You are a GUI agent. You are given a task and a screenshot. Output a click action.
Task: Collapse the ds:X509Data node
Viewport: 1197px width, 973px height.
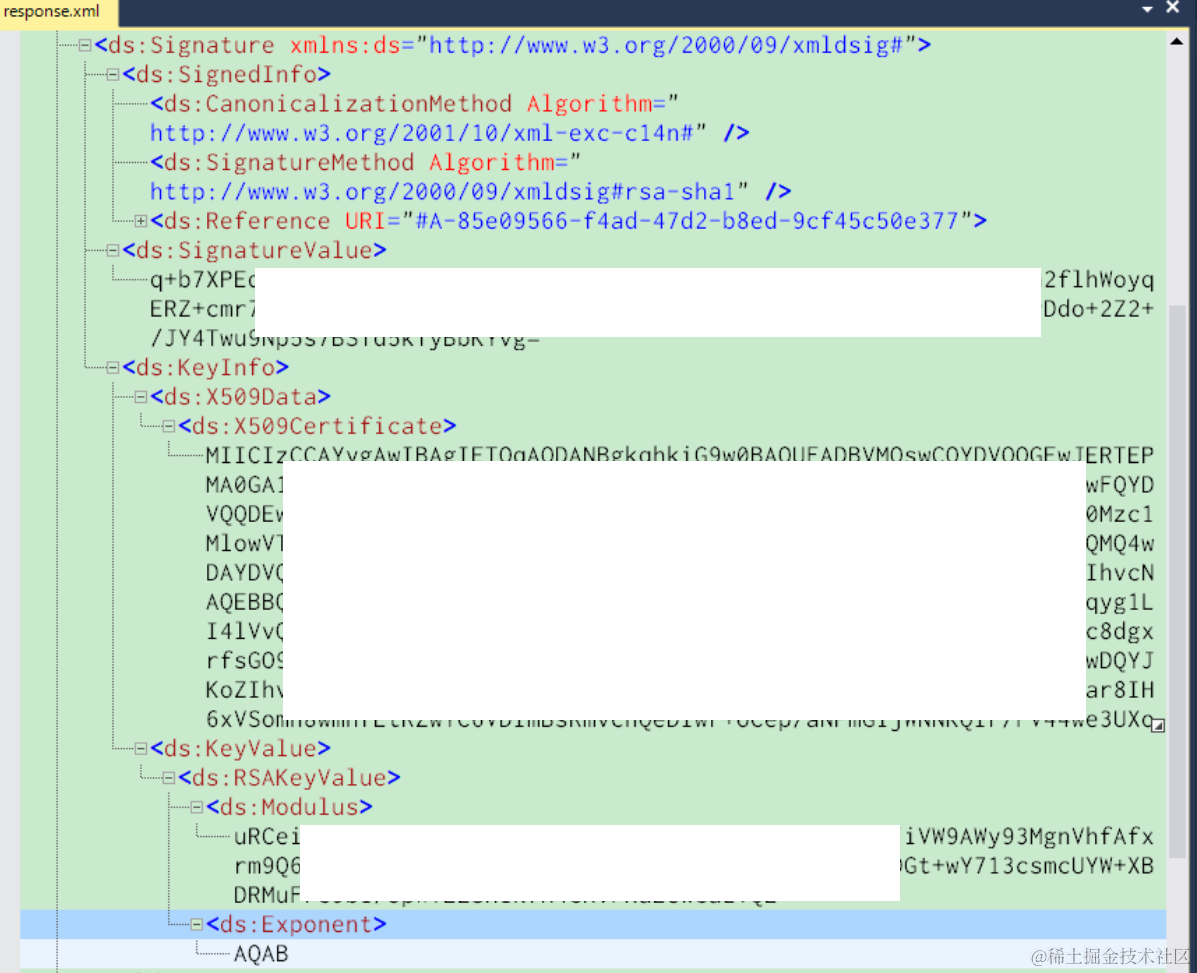click(x=141, y=397)
